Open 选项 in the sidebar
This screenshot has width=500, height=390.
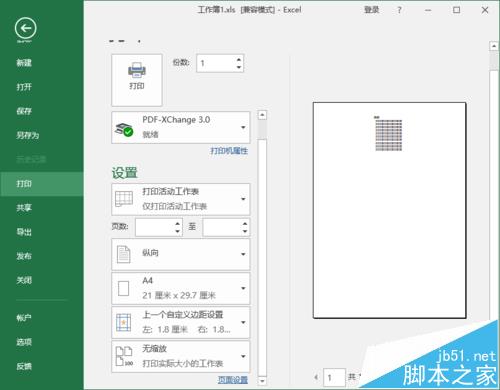coord(24,342)
